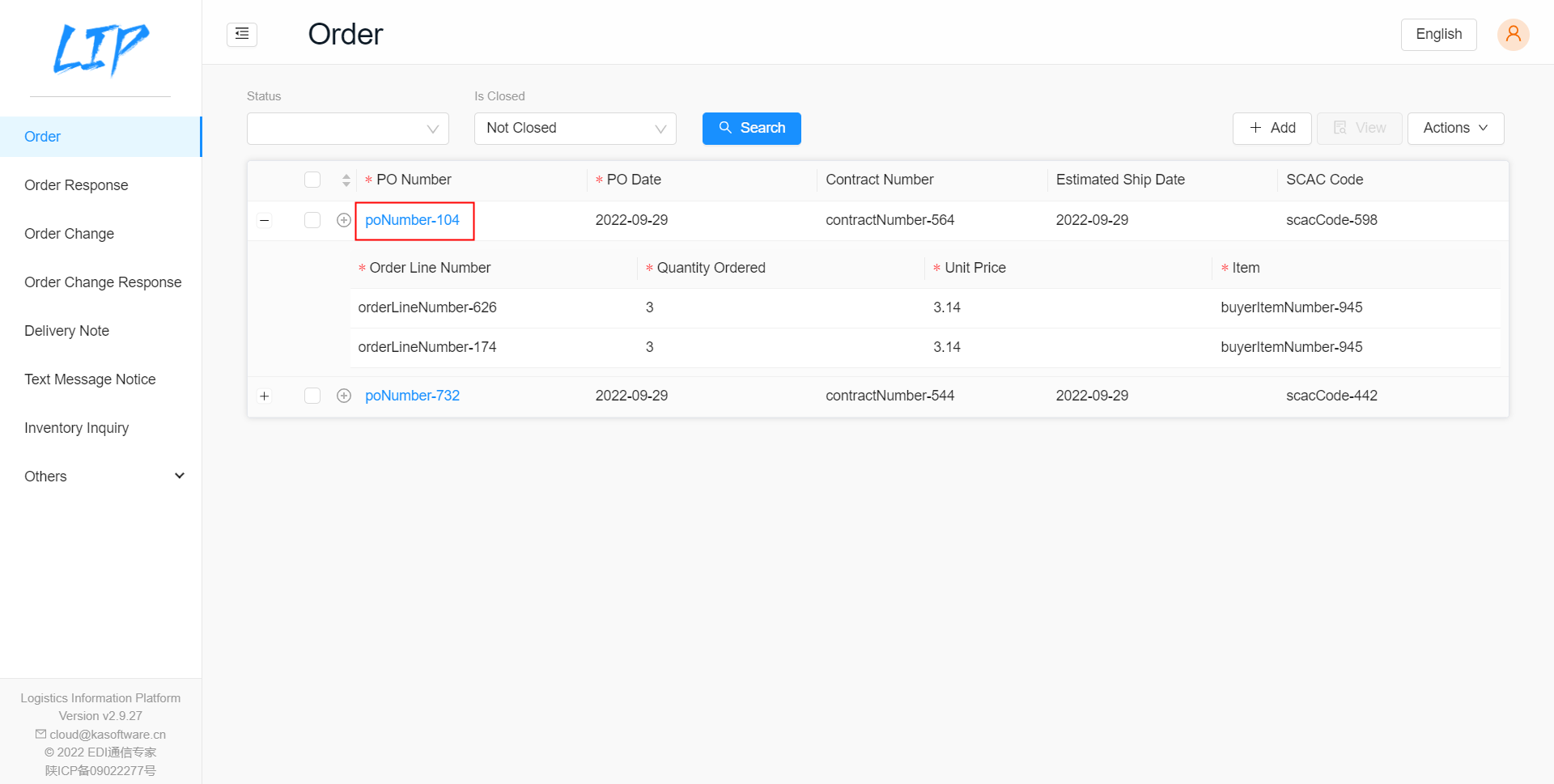Click the sort arrows in the table header
Image resolution: width=1554 pixels, height=784 pixels.
[x=346, y=180]
